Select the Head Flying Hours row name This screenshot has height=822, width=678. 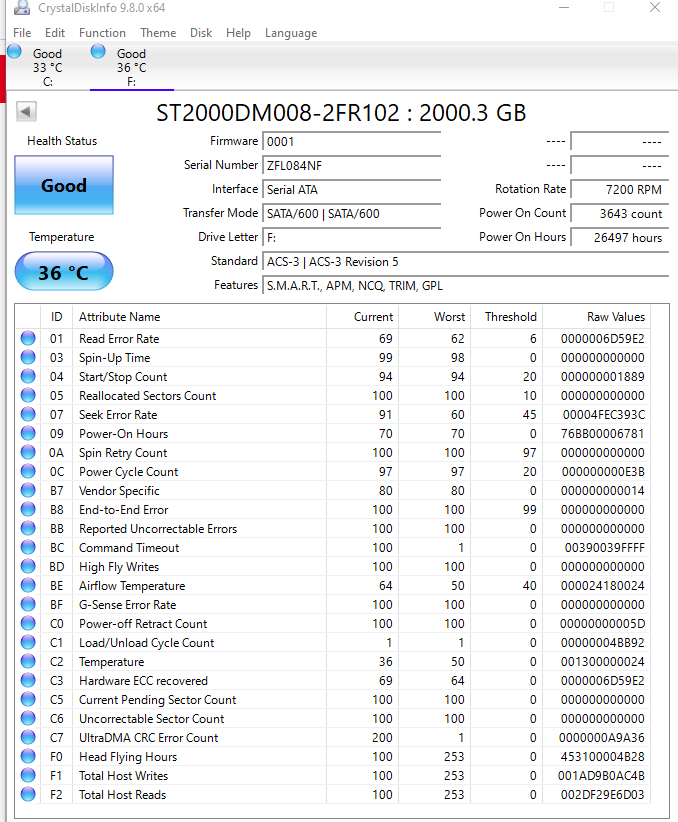point(128,756)
